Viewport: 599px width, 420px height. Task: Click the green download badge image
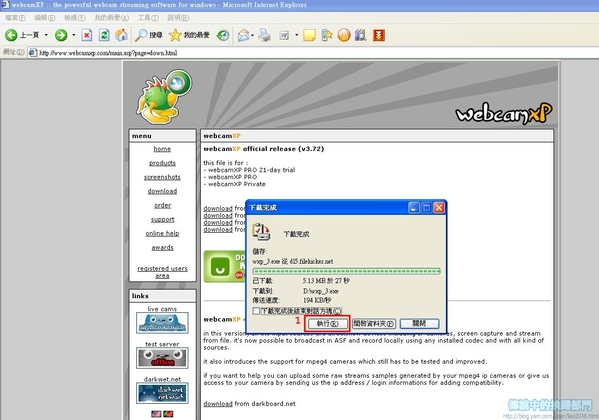[224, 266]
